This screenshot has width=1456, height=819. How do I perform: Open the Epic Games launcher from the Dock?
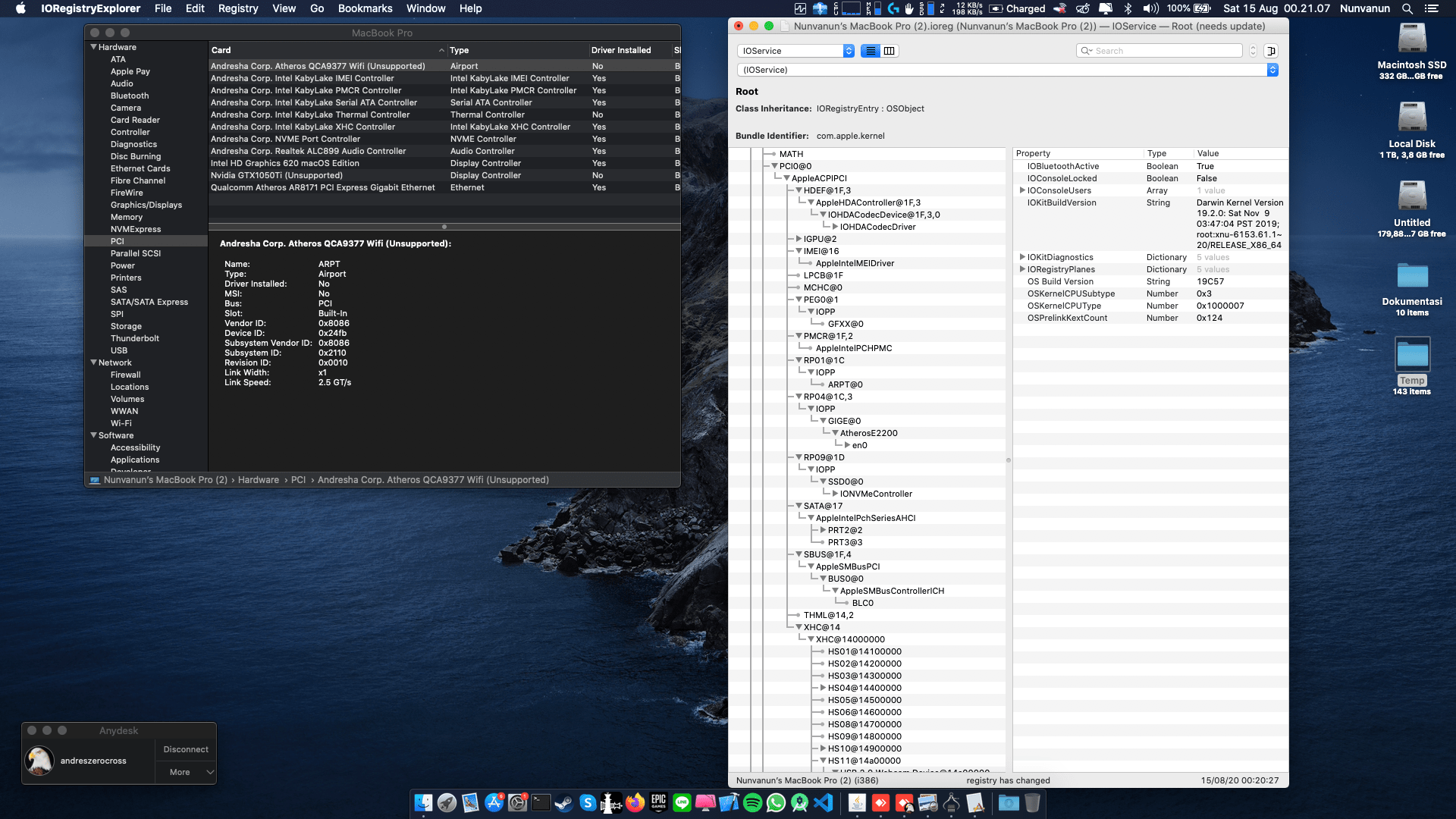click(x=657, y=802)
